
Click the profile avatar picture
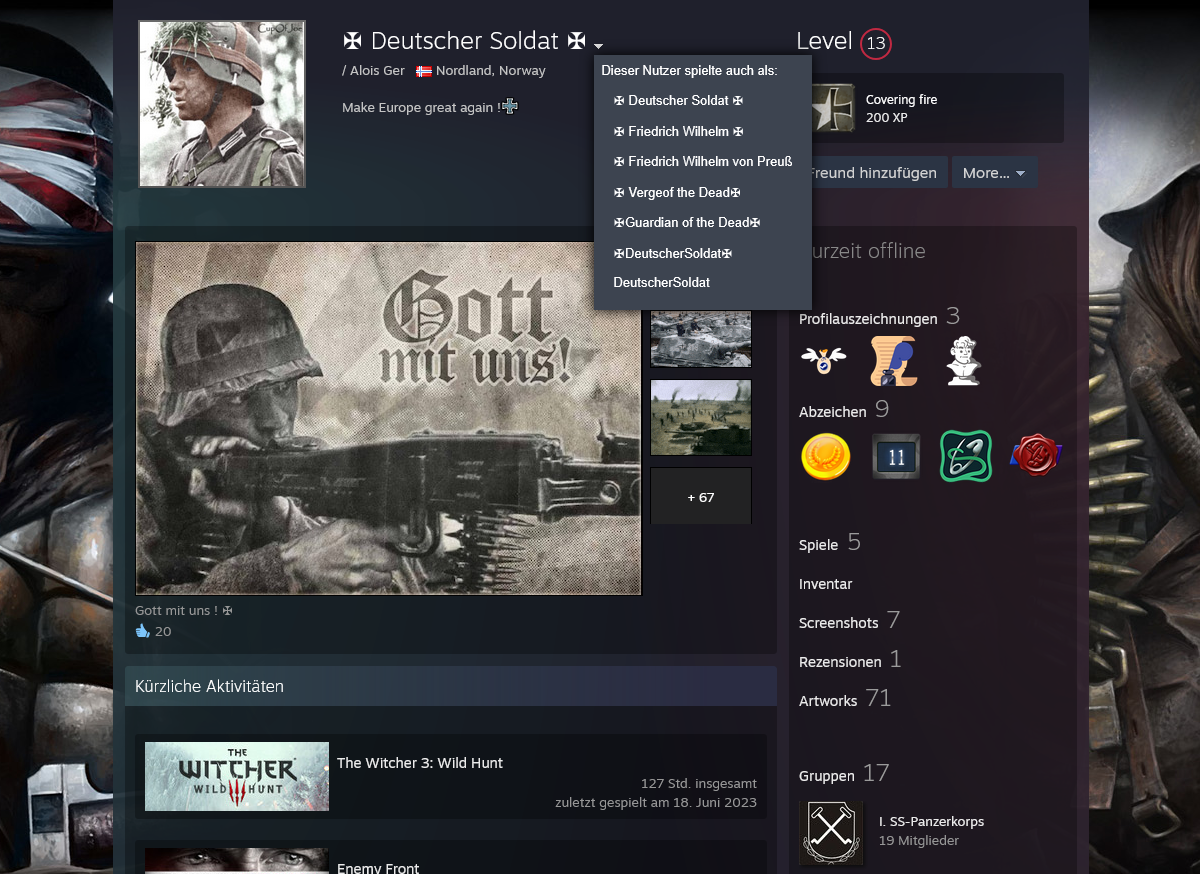pos(222,104)
